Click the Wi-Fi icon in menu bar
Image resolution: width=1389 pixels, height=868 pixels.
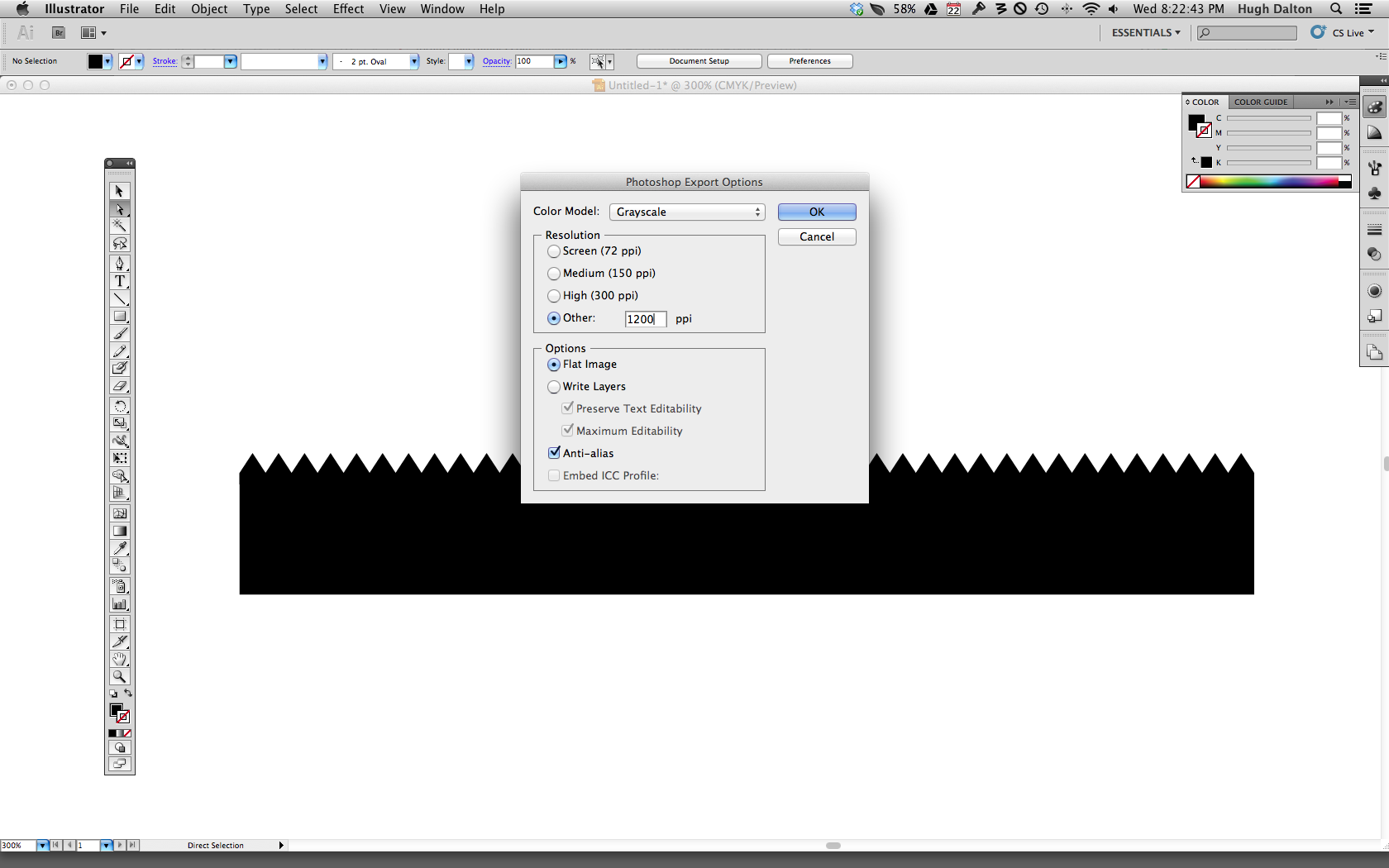[x=1091, y=9]
